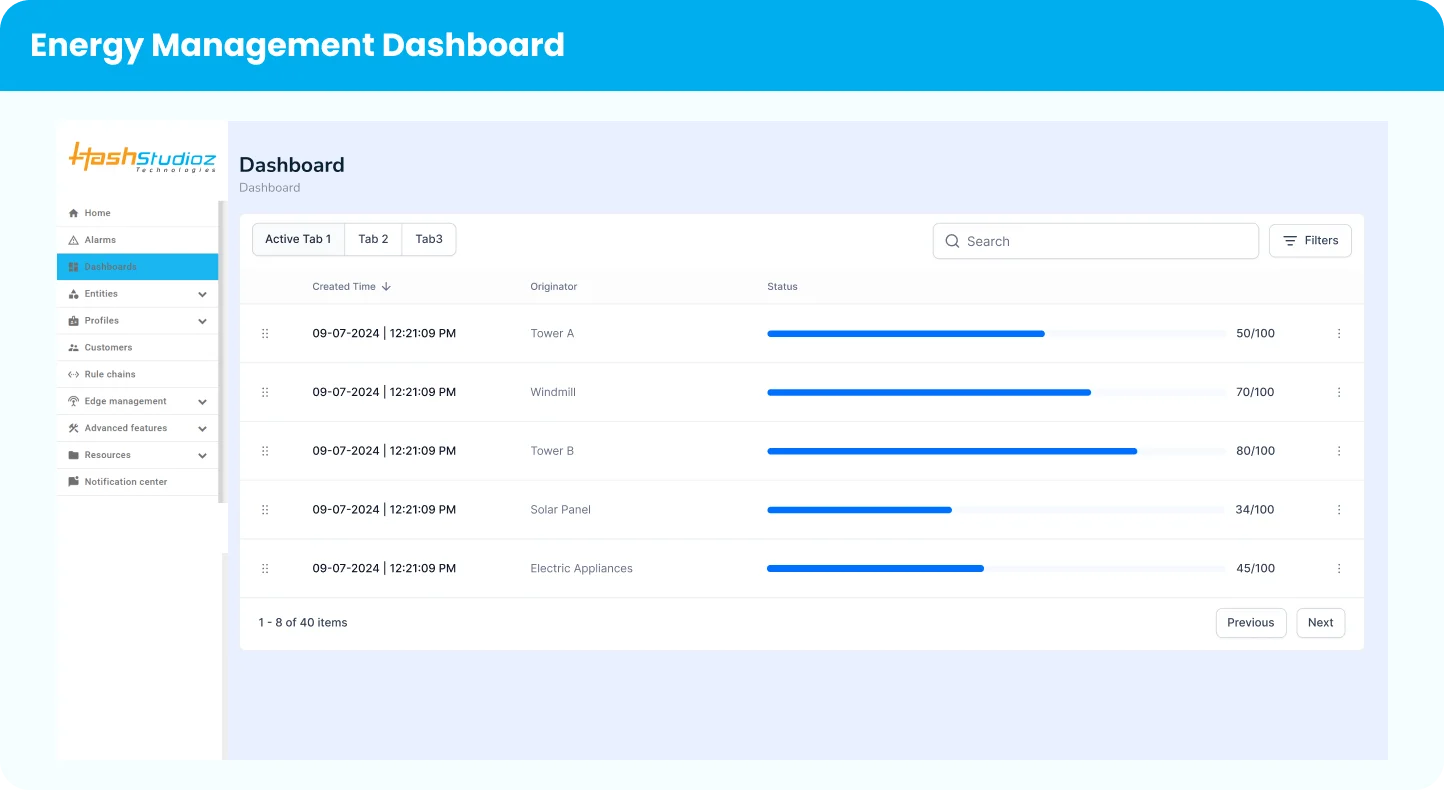
Task: Click the Tower B 80/100 progress bar
Action: tap(996, 451)
